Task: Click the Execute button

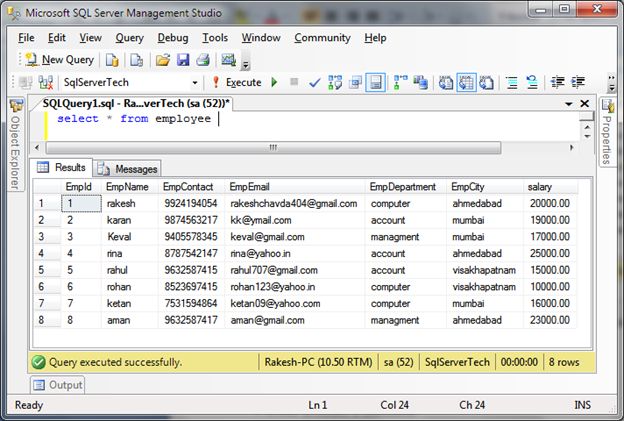Action: pos(237,82)
